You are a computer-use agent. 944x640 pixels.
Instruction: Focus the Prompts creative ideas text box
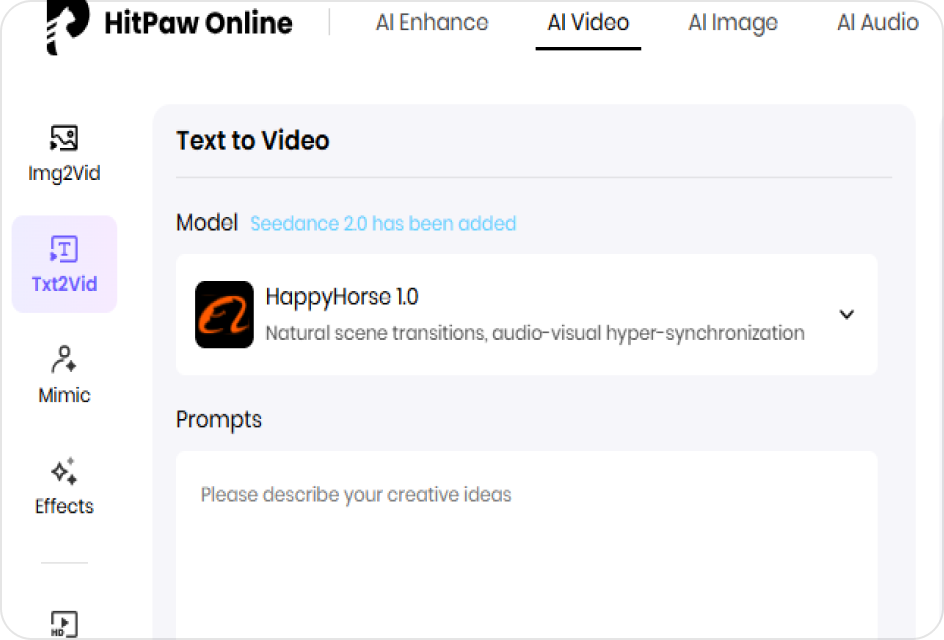click(x=526, y=545)
